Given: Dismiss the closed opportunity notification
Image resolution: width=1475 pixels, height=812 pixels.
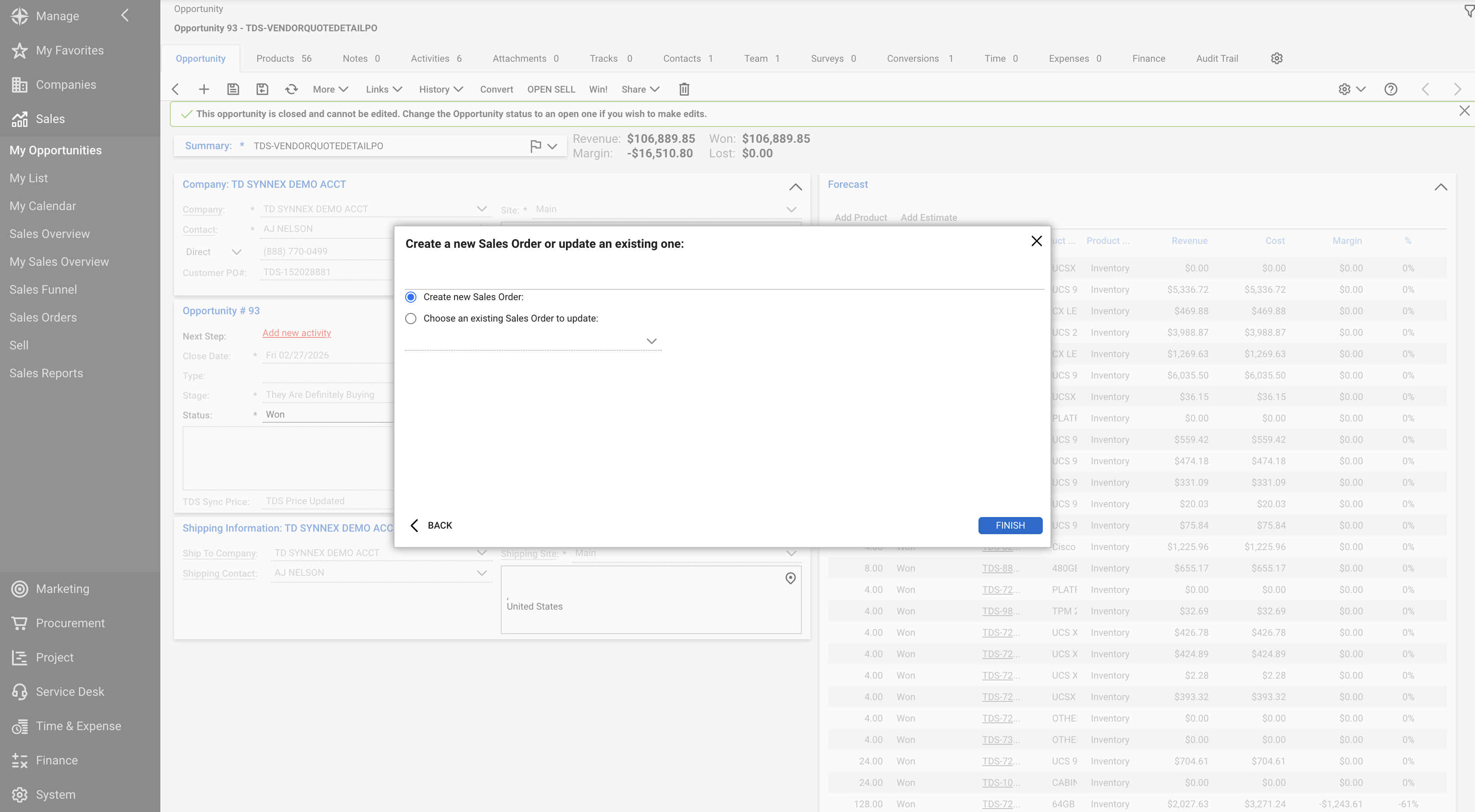Looking at the screenshot, I should point(1465,111).
